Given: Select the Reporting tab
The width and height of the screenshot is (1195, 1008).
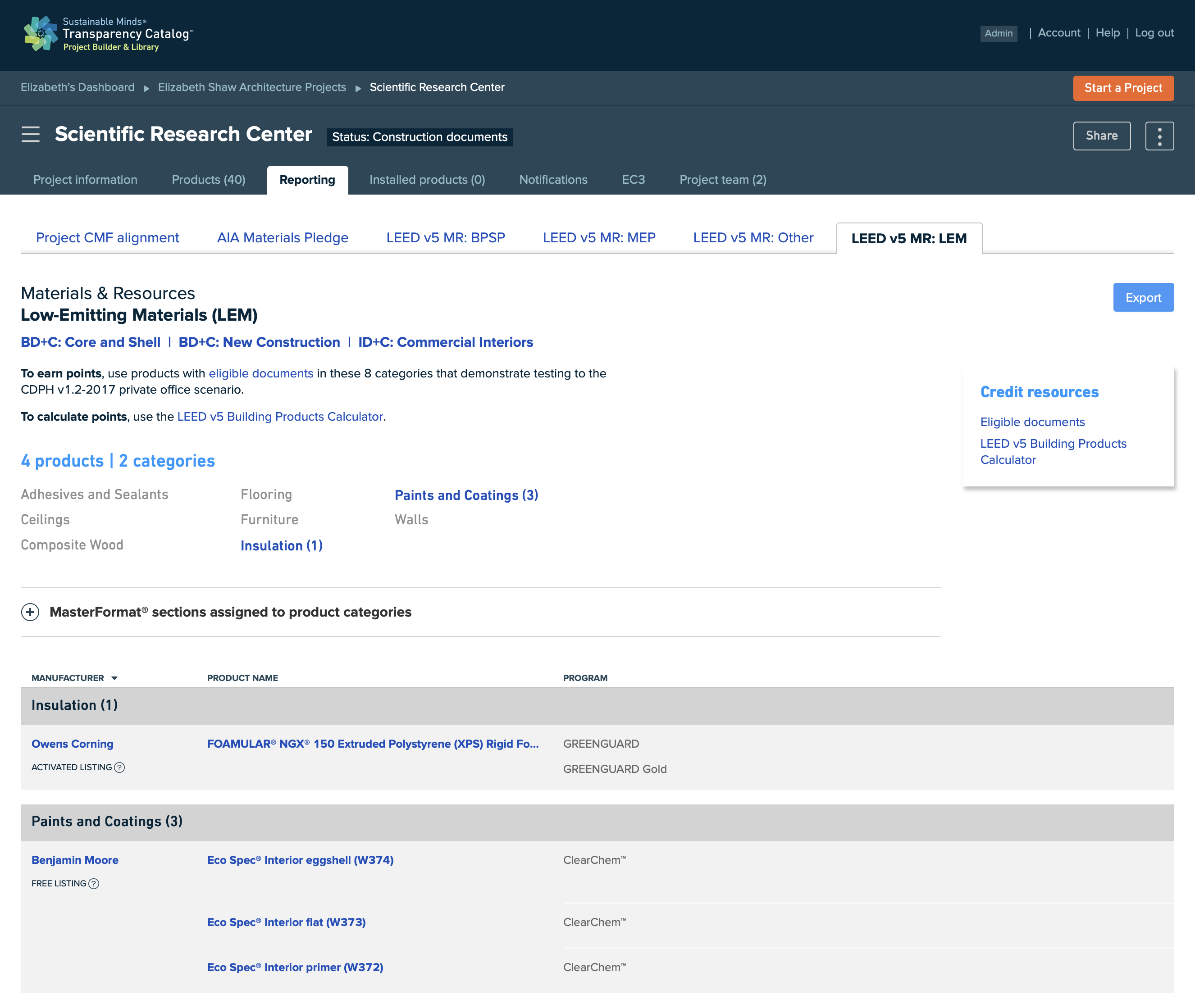Looking at the screenshot, I should (x=308, y=180).
